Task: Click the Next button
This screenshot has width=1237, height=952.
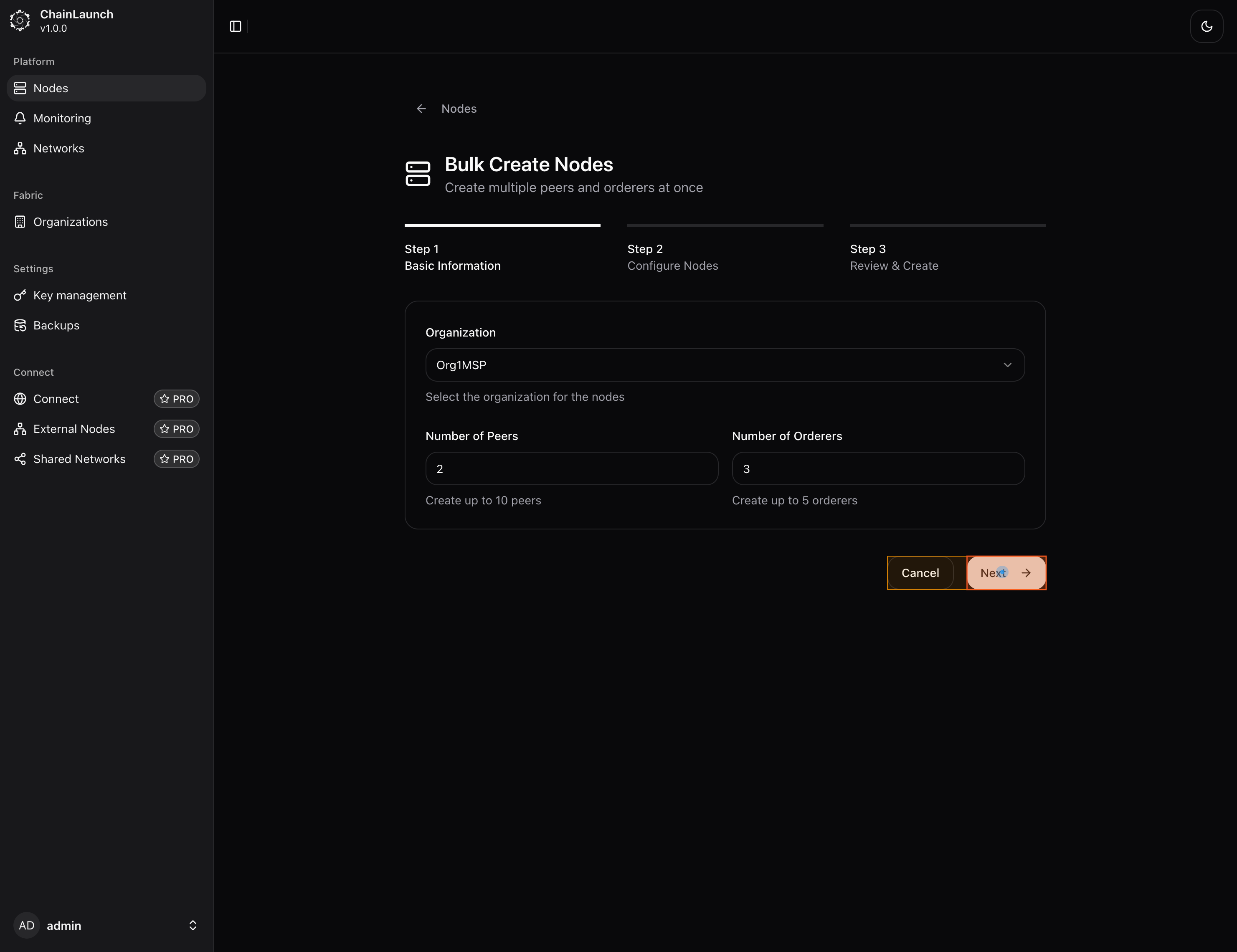Action: click(x=1005, y=573)
